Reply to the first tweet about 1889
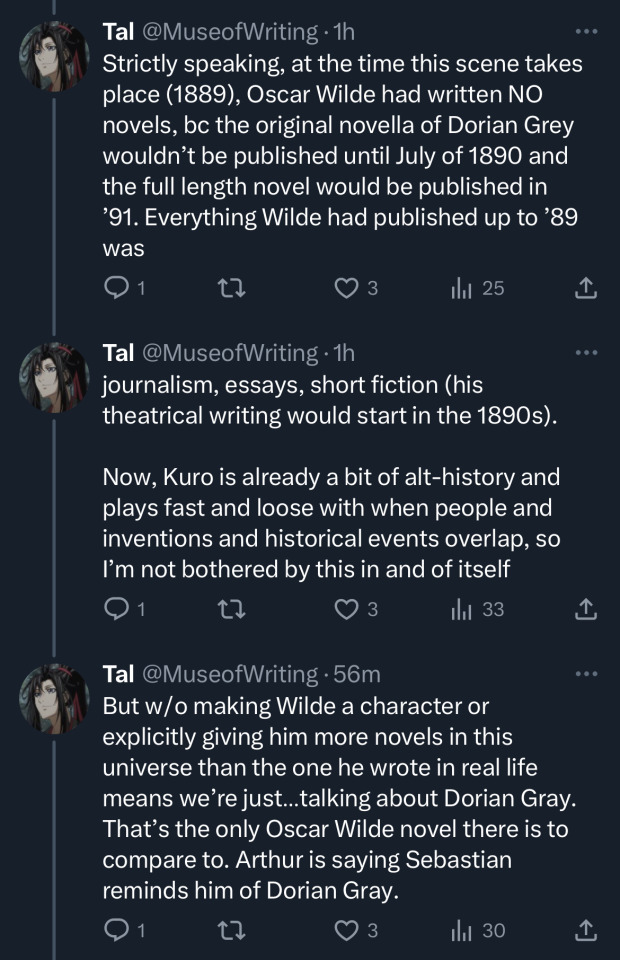Screen dimensions: 620x960 click(x=117, y=289)
